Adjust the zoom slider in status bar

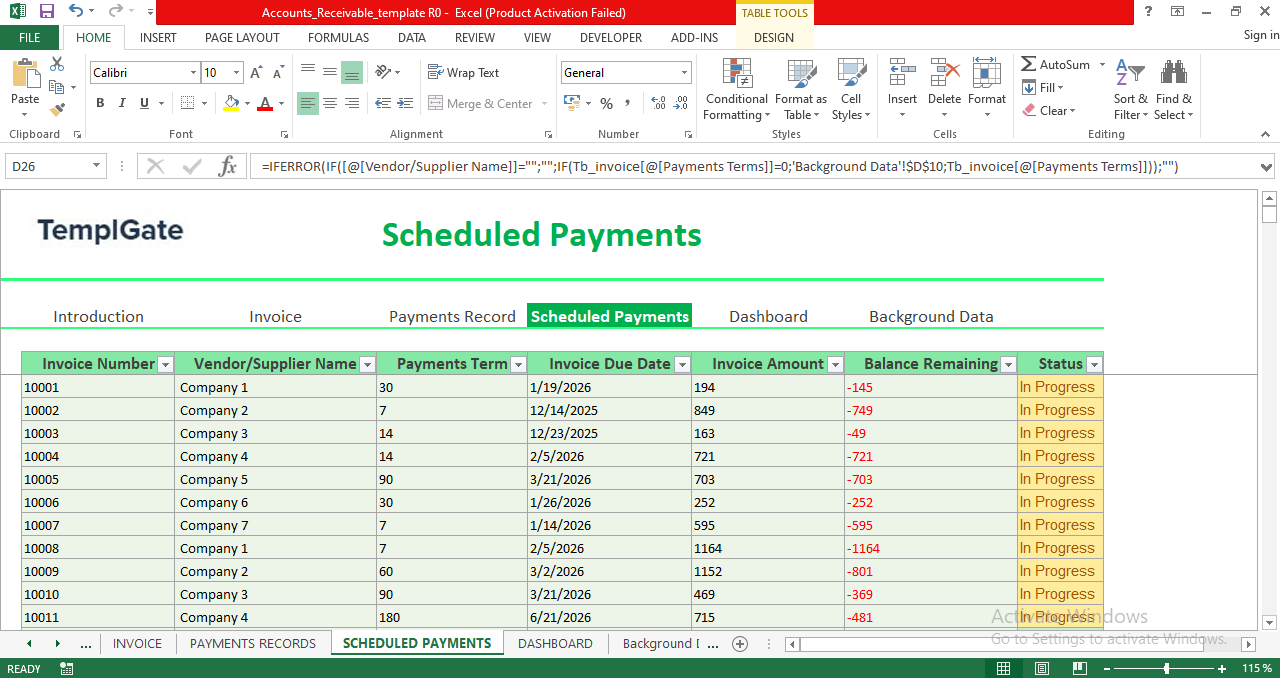1166,668
